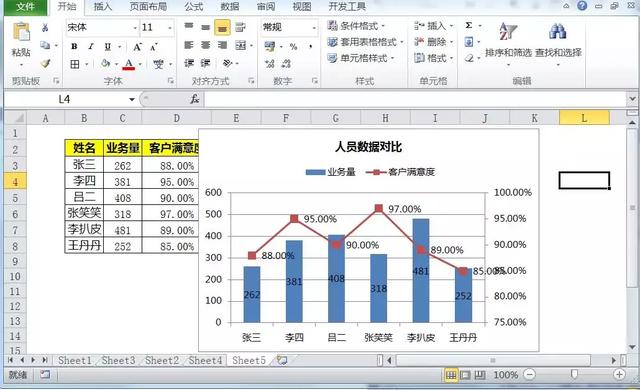Click the increase indent icon

(205, 63)
